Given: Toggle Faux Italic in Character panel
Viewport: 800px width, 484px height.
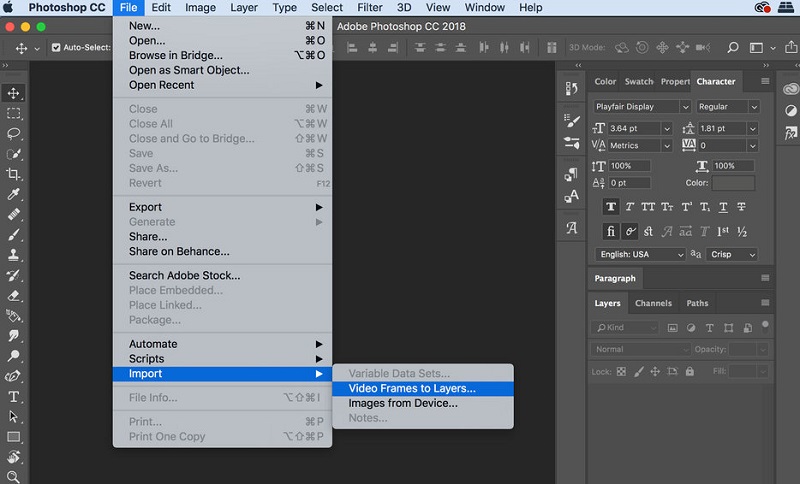Looking at the screenshot, I should click(x=630, y=207).
